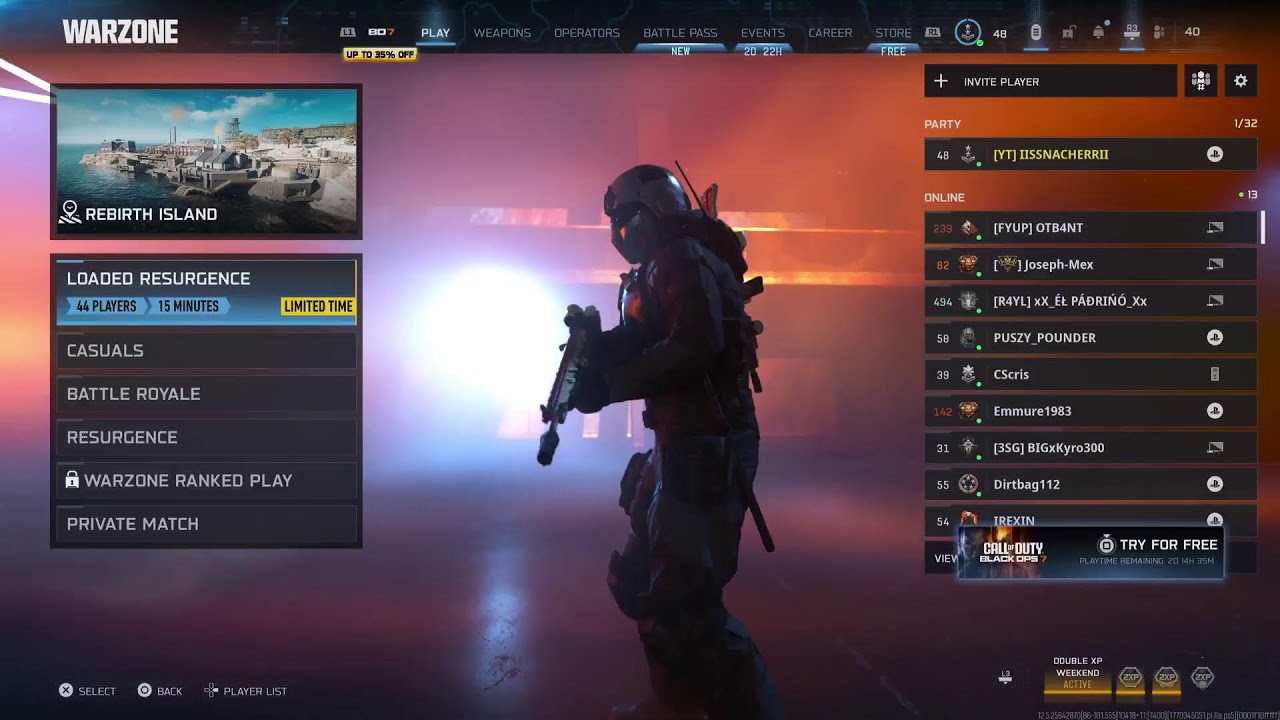Click the Black Ops 7 Try For Free banner
The image size is (1280, 720).
pos(1091,553)
